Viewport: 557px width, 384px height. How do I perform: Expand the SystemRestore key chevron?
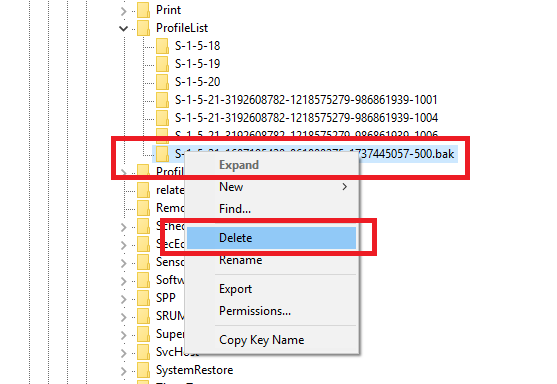(x=123, y=371)
